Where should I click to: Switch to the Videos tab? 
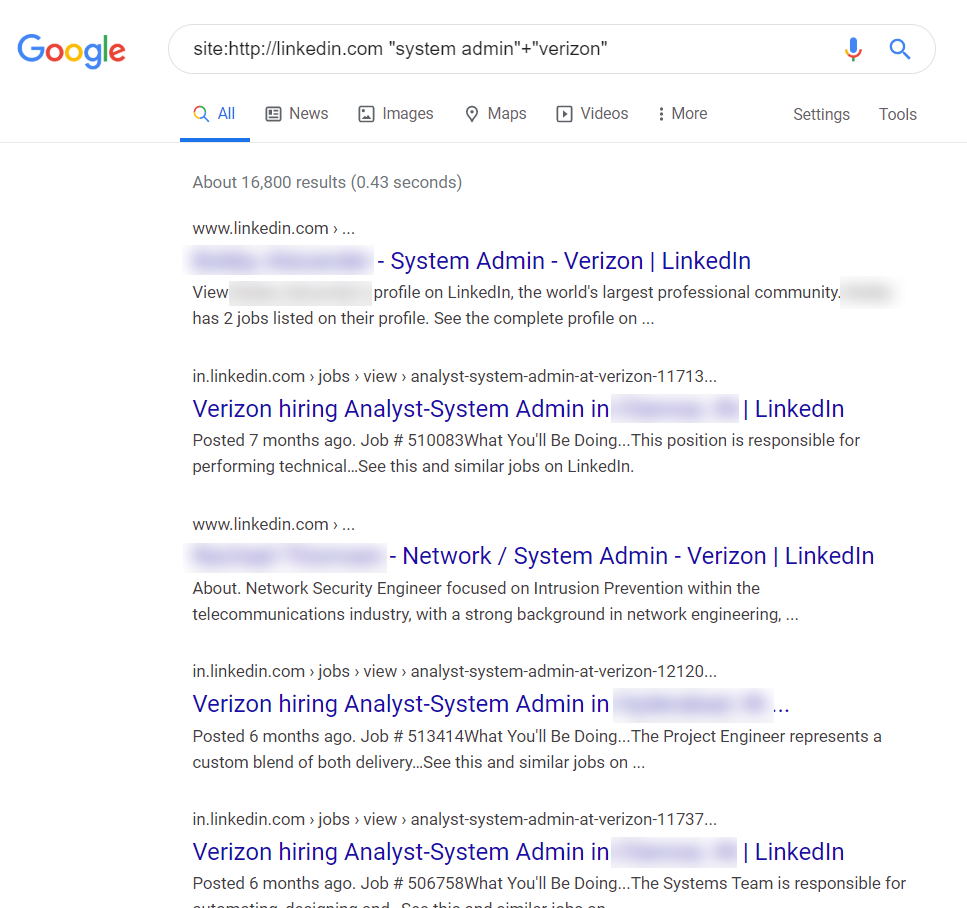[592, 114]
